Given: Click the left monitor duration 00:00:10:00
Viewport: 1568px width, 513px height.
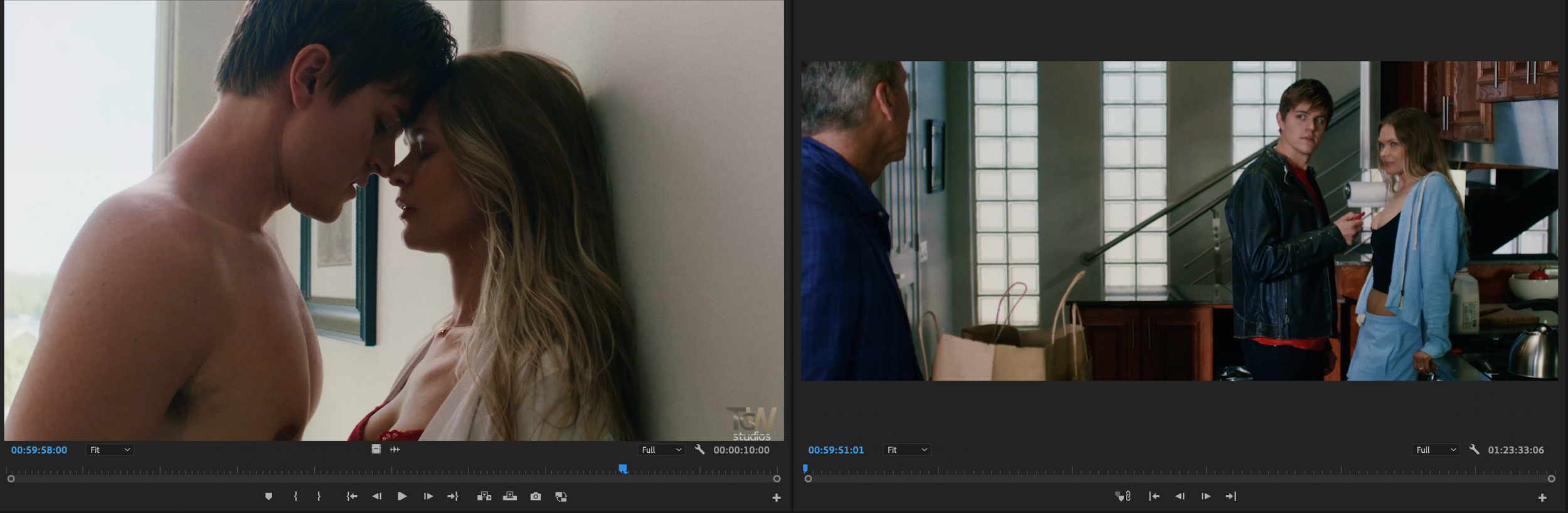Looking at the screenshot, I should coord(741,450).
